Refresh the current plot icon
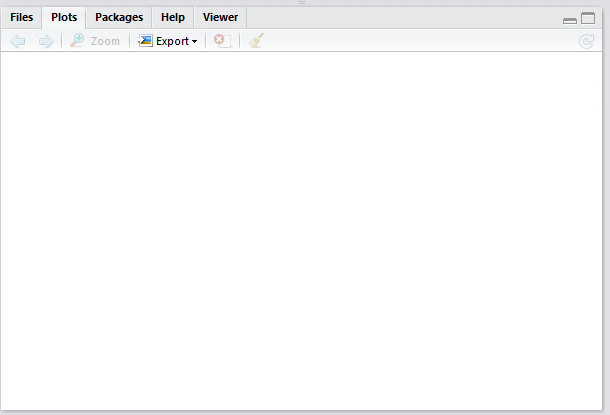The height and width of the screenshot is (415, 610). (586, 41)
